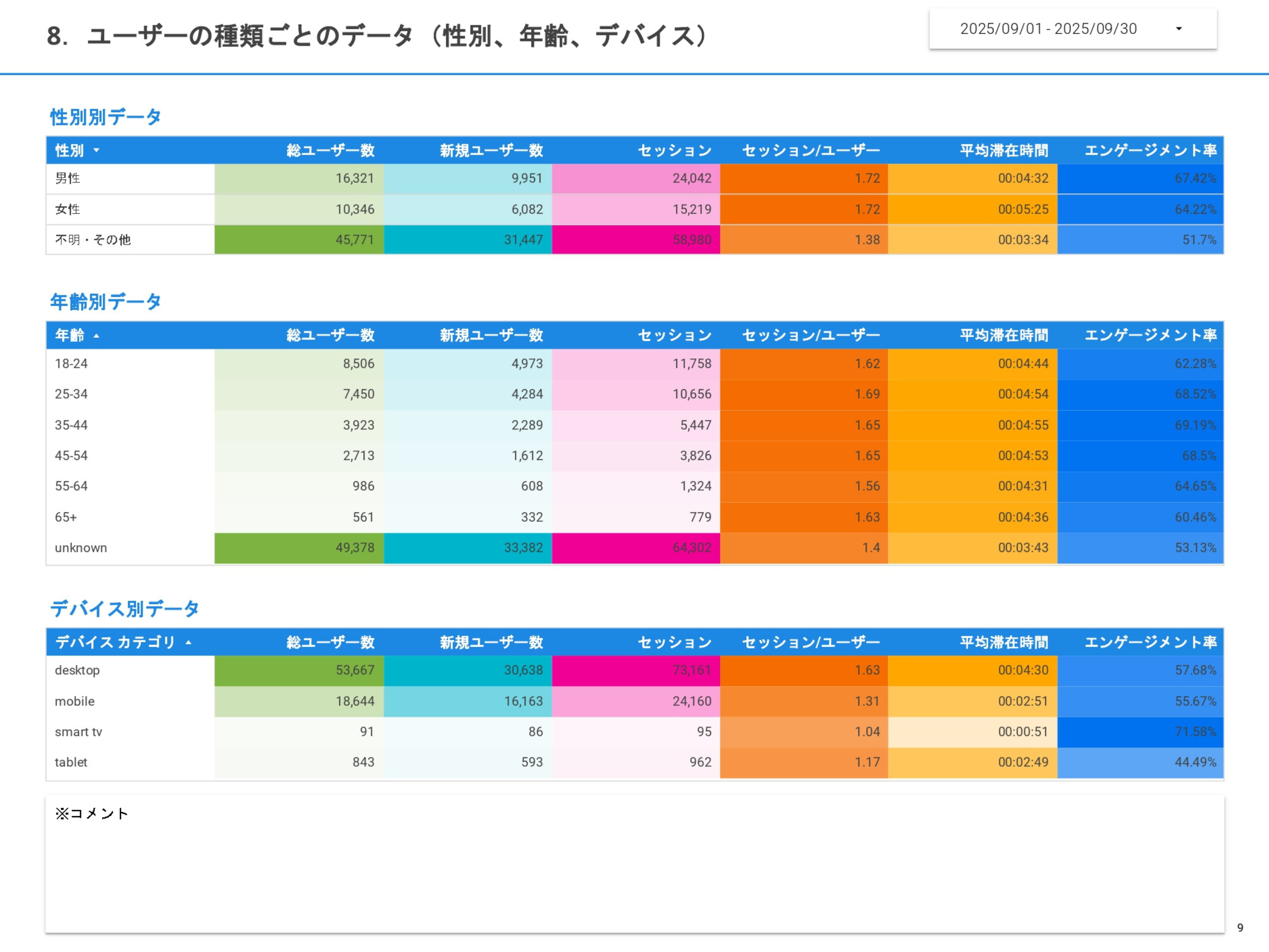The image size is (1269, 952).
Task: Click the 性別別データ section heading
Action: (x=105, y=117)
